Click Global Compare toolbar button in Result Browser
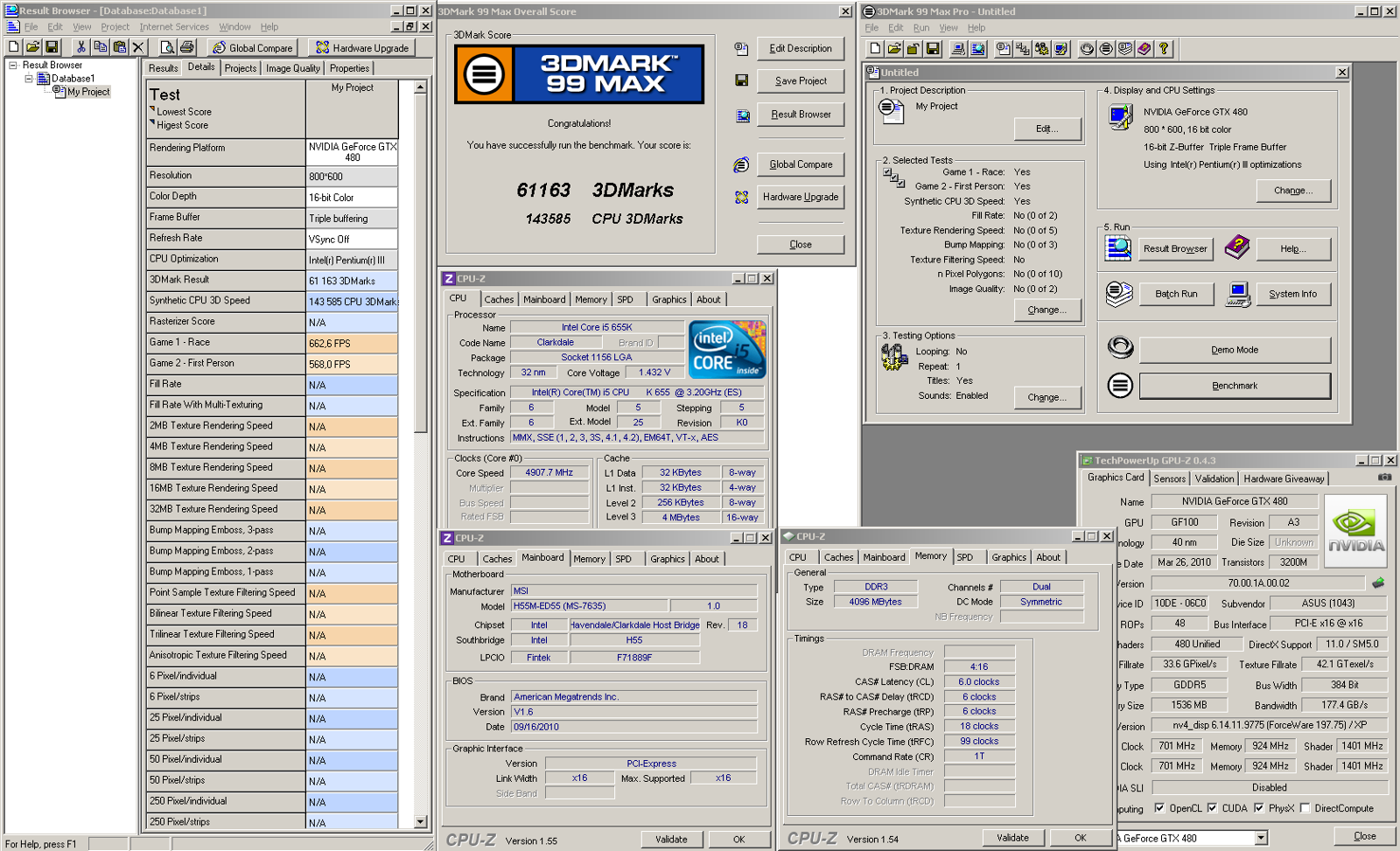This screenshot has width=1400, height=851. point(253,47)
